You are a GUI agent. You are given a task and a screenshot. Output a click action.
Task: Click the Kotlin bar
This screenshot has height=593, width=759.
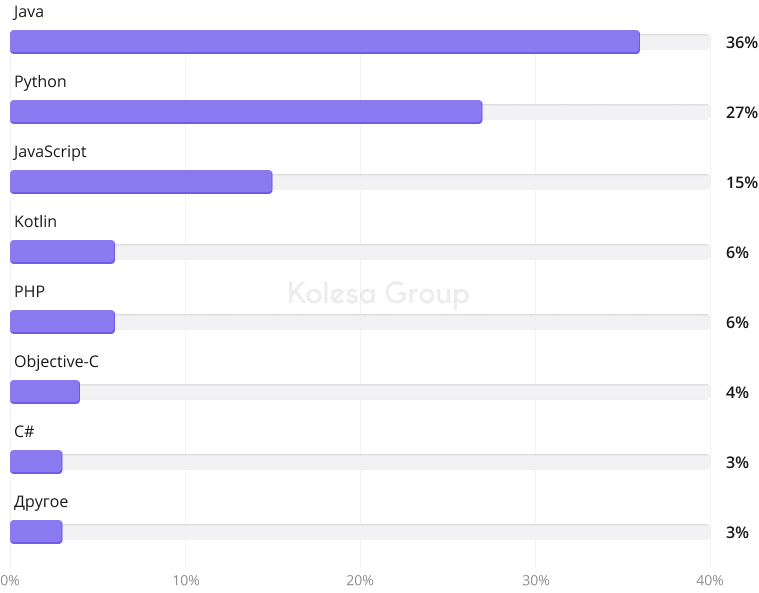pyautogui.click(x=62, y=252)
